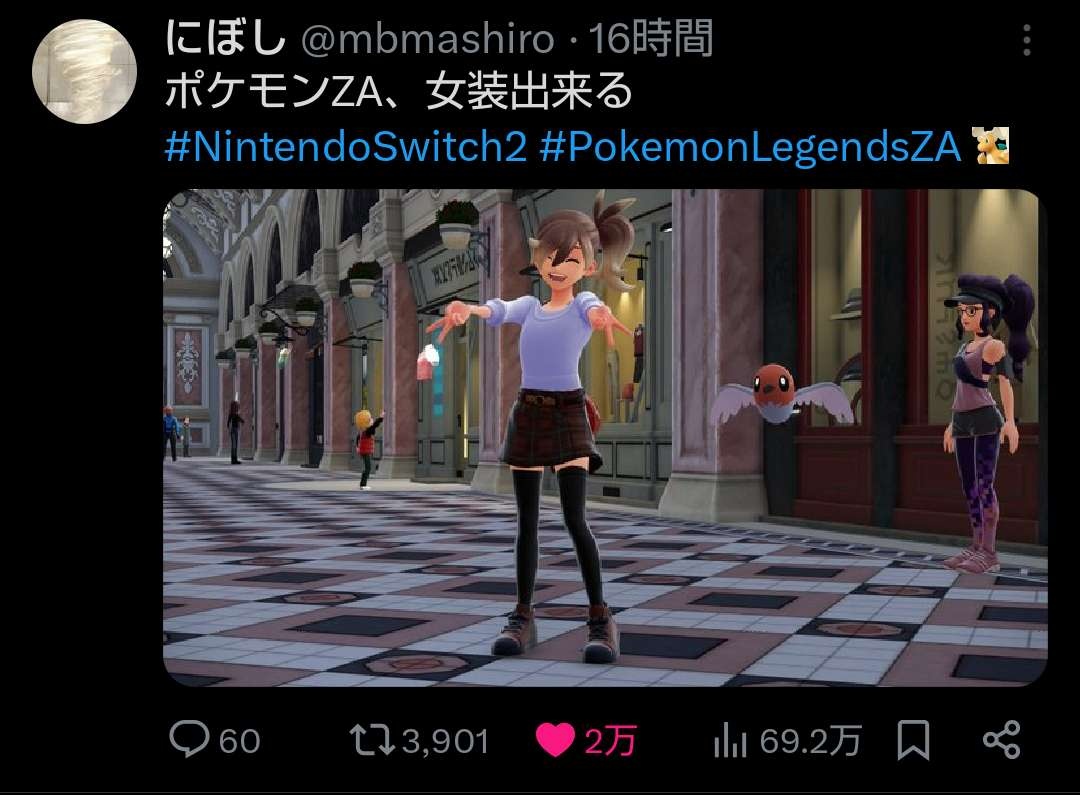The image size is (1080, 795).
Task: Open the profile avatar of にぼし
Action: 84,72
